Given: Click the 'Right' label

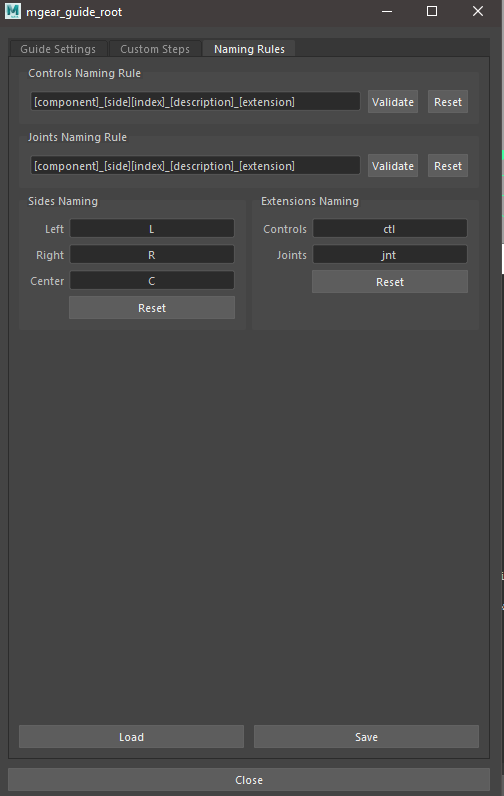Looking at the screenshot, I should pyautogui.click(x=50, y=255).
